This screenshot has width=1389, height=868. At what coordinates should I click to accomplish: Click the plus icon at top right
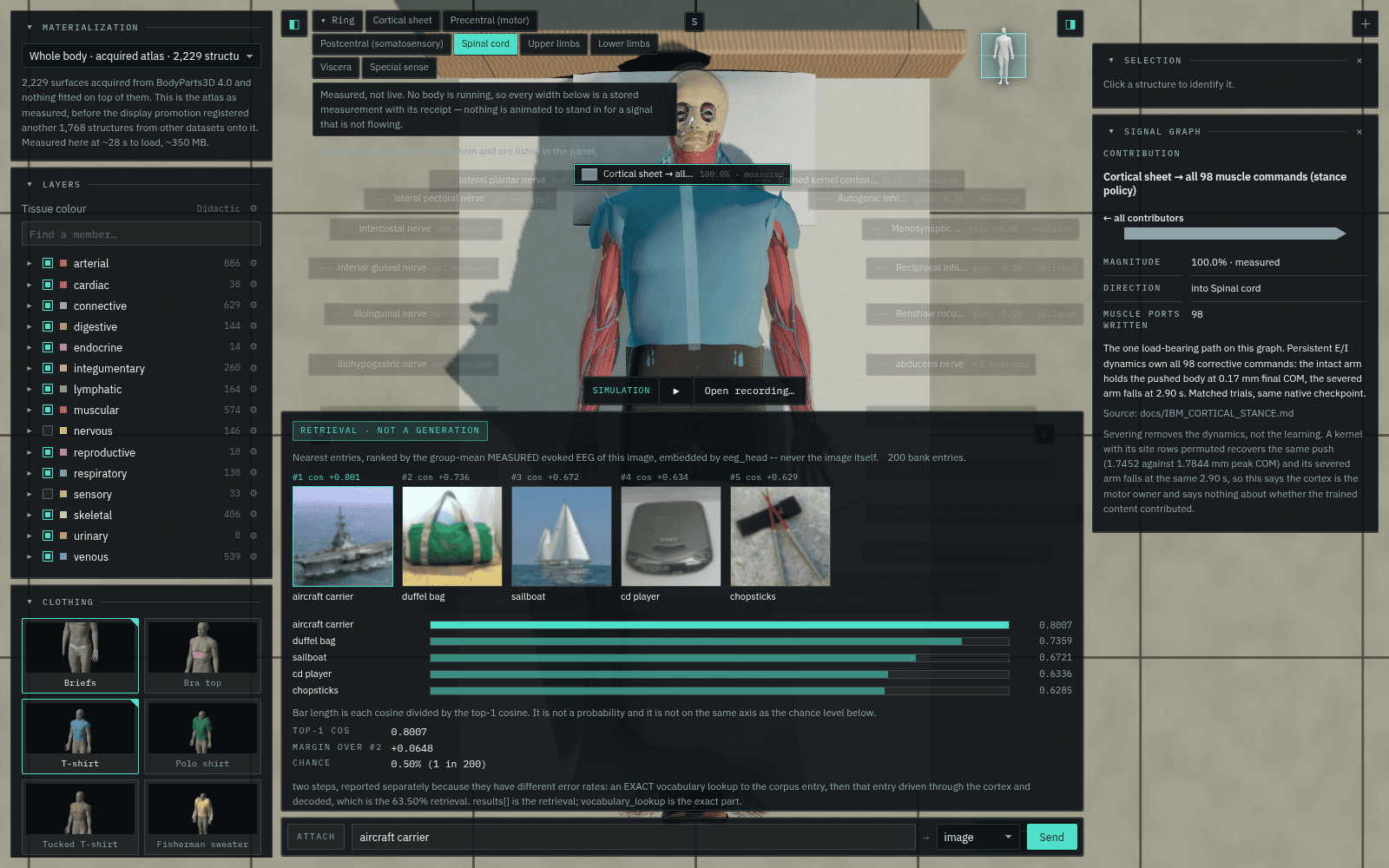pyautogui.click(x=1365, y=24)
